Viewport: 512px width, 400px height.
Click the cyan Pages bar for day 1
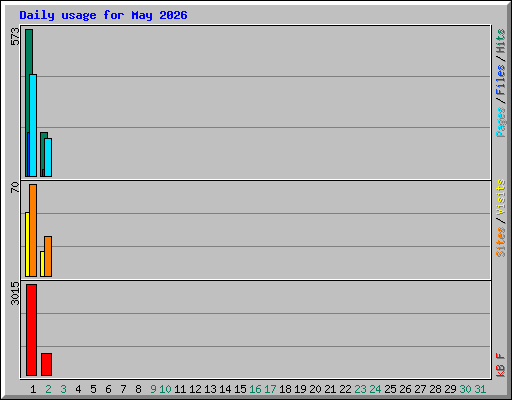(33, 125)
